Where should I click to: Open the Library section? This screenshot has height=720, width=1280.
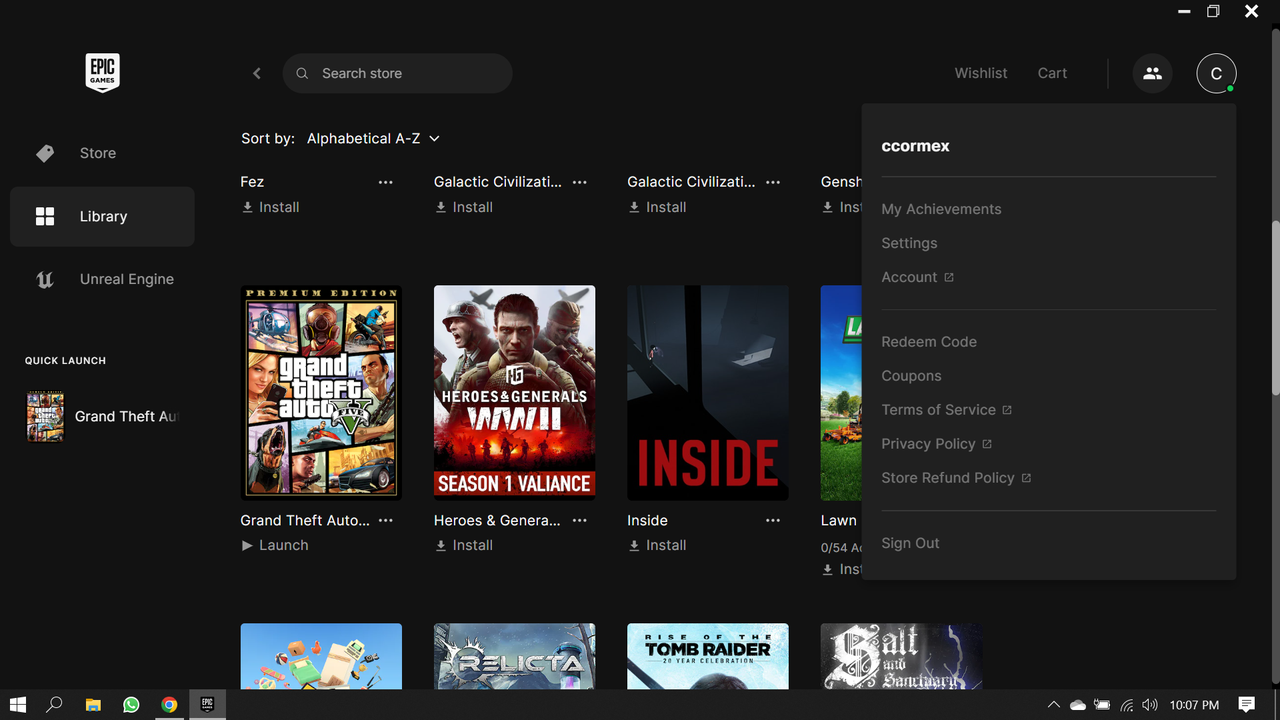[x=102, y=216]
